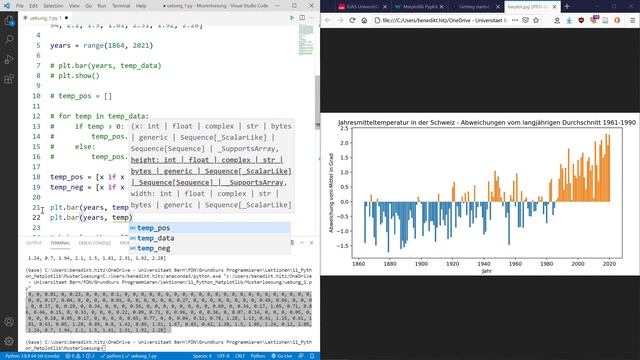Image resolution: width=640 pixels, height=360 pixels.
Task: Open VS Code Help menu
Action: click(141, 6)
